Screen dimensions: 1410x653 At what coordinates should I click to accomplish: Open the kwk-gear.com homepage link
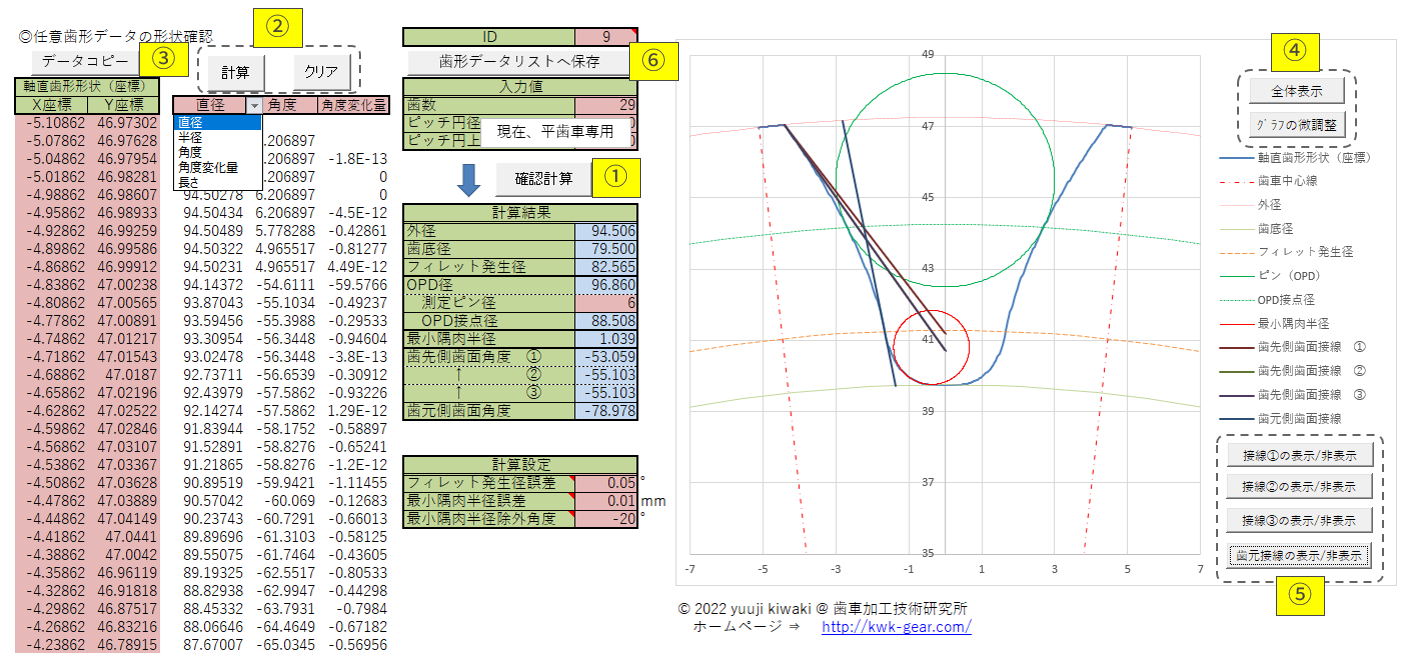tap(896, 627)
